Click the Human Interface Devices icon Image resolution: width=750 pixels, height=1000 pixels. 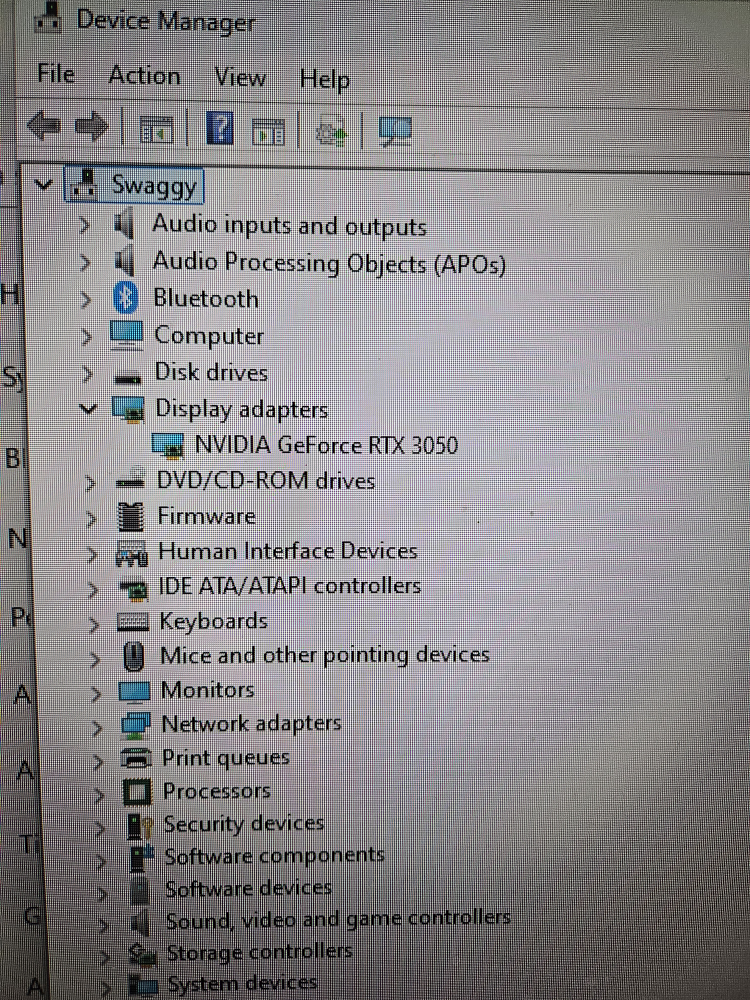click(x=132, y=552)
